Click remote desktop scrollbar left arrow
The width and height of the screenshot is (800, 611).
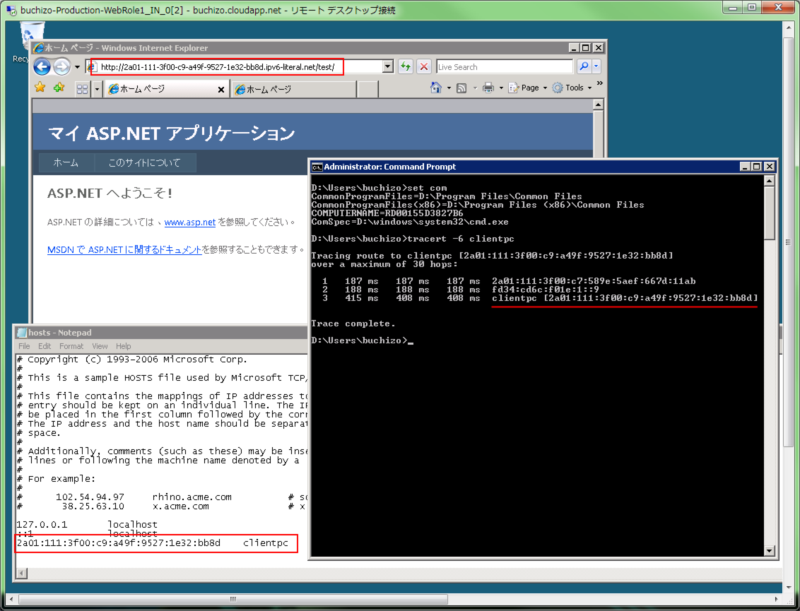[x=11, y=599]
